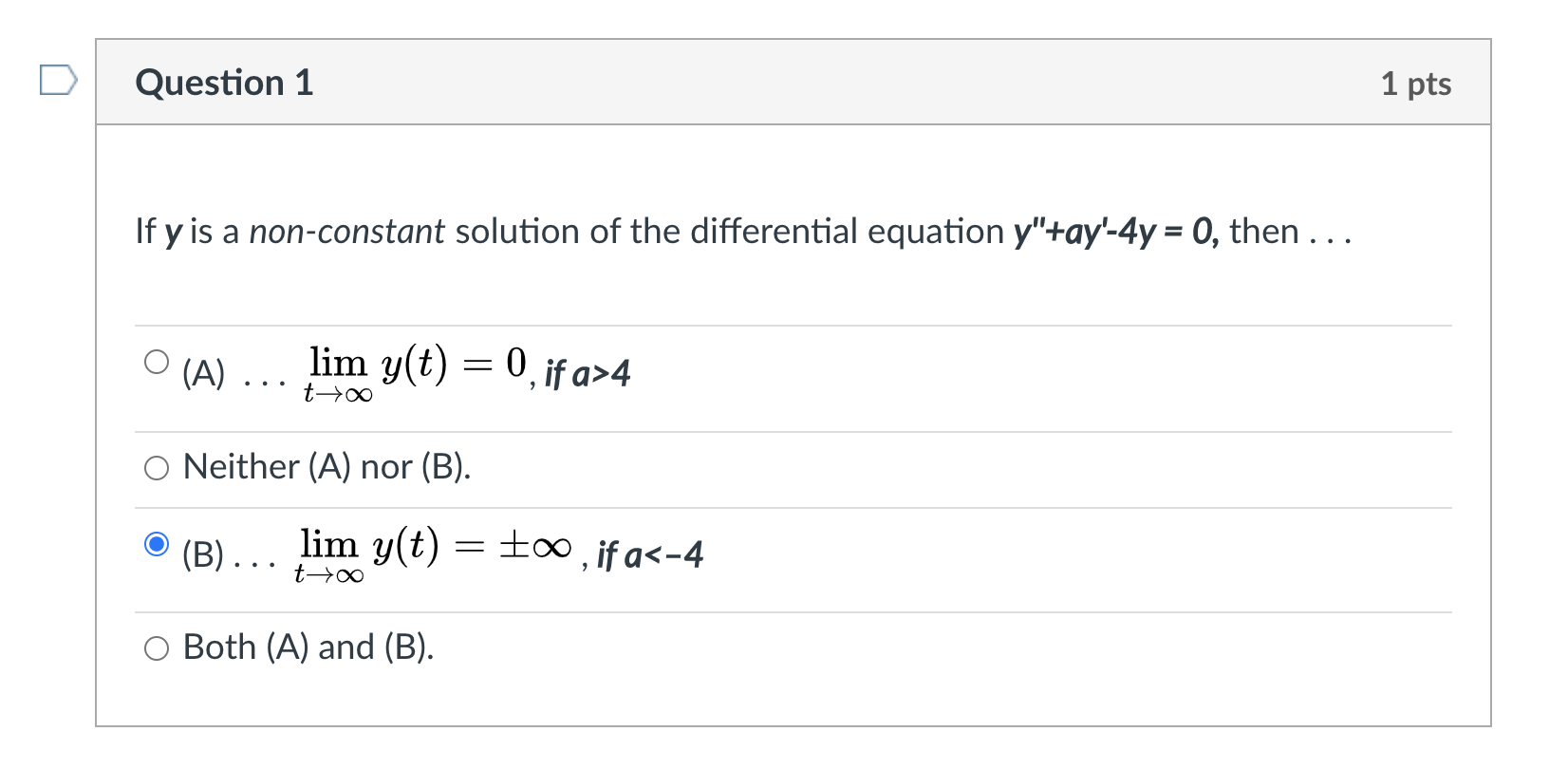1568x769 pixels.
Task: Select the 'Neither (A) nor (B)' option
Action: [x=157, y=467]
